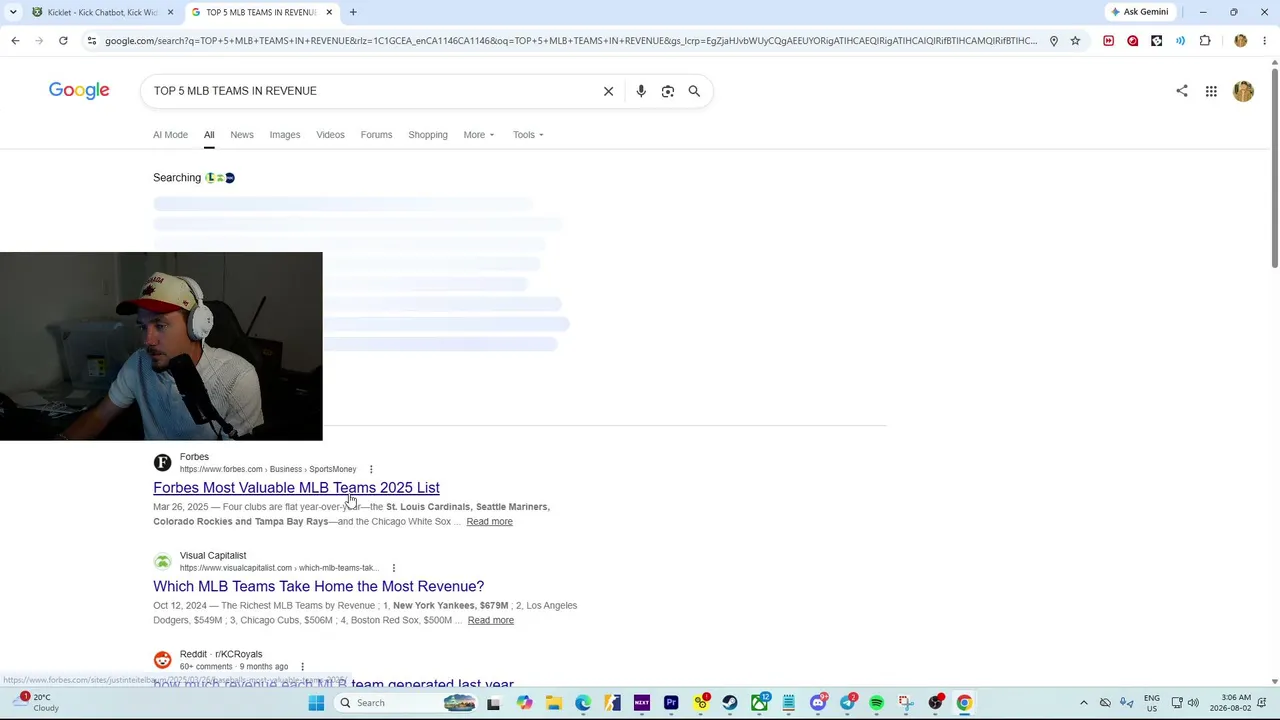The width and height of the screenshot is (1280, 720).
Task: Switch to the Forums results tab
Action: (376, 135)
